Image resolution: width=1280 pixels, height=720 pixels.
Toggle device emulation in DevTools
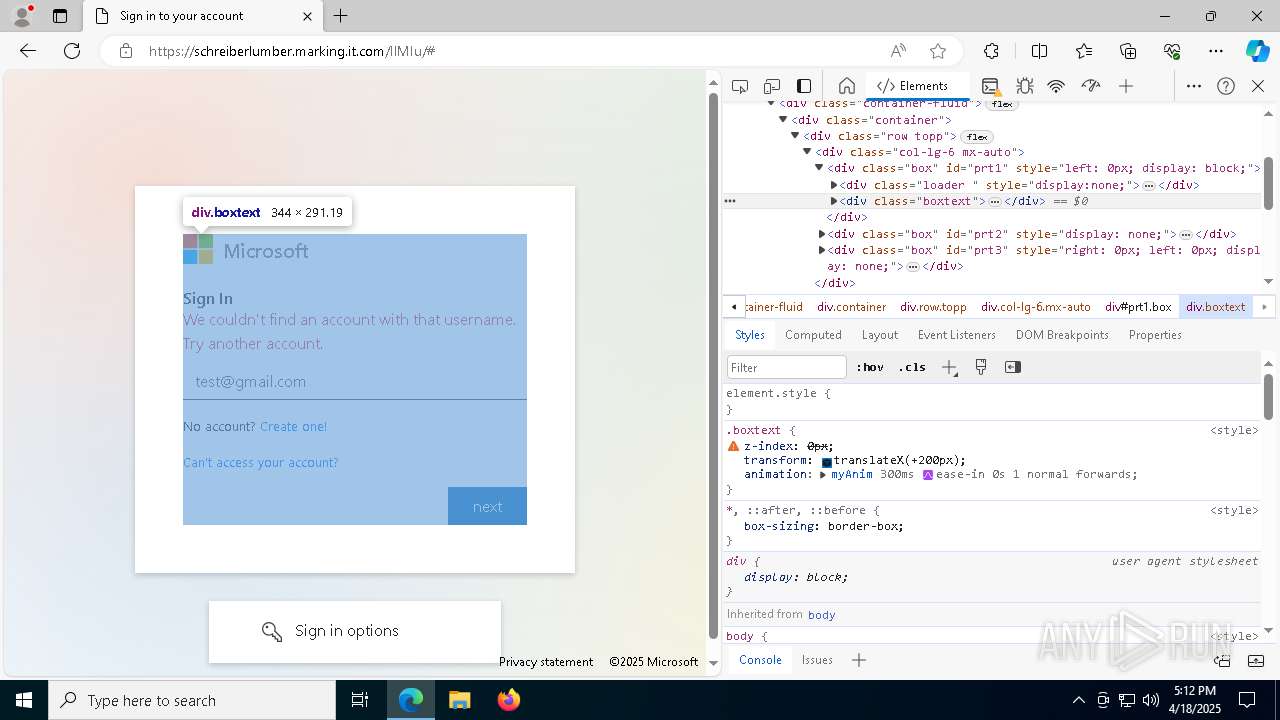(772, 86)
